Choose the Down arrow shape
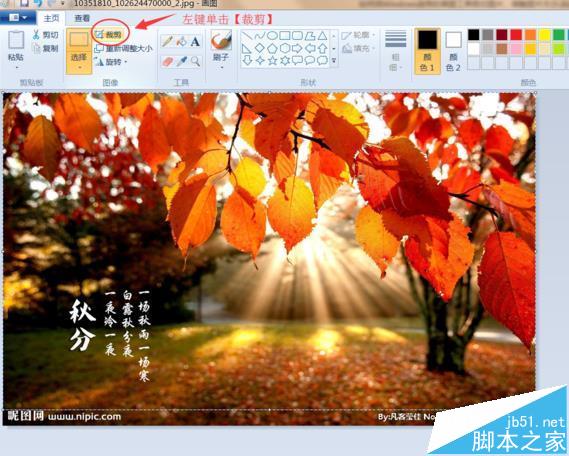This screenshot has height=456, width=569. pyautogui.click(x=247, y=61)
